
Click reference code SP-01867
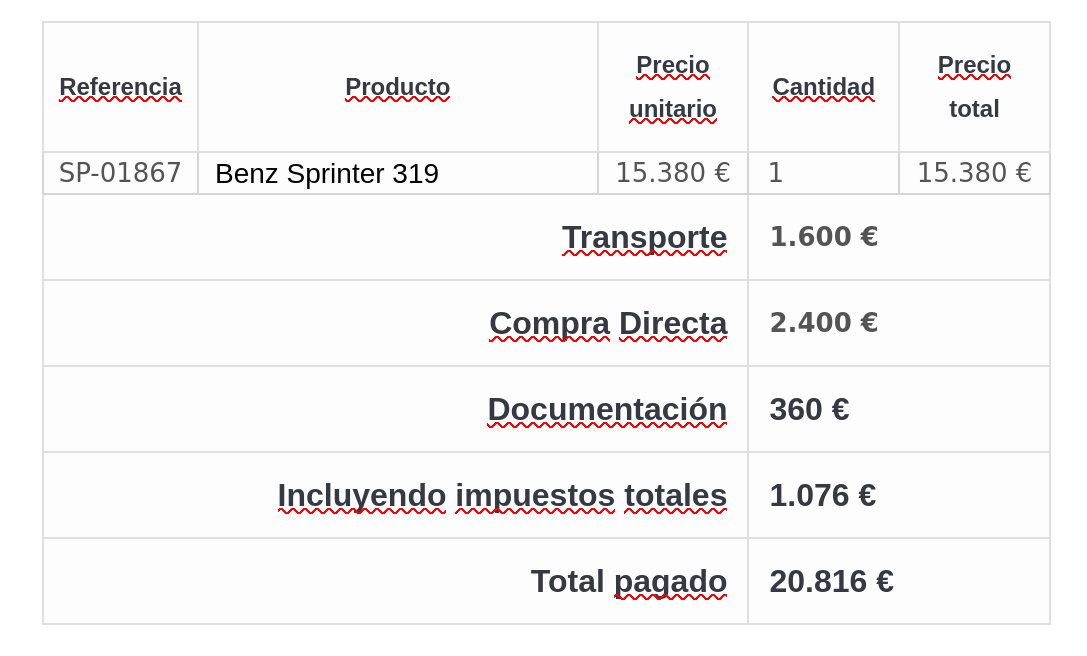[x=120, y=173]
